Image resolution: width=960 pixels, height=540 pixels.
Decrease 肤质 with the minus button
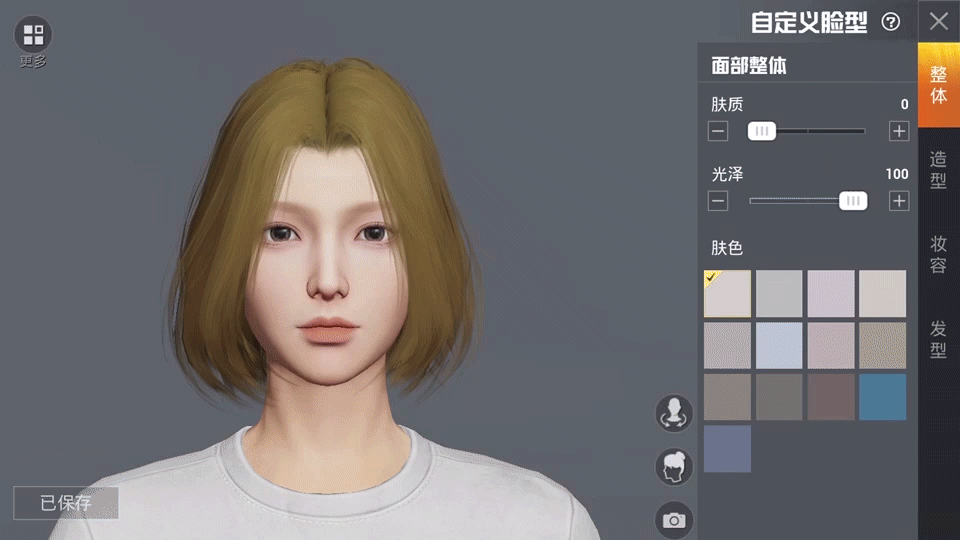pyautogui.click(x=718, y=131)
